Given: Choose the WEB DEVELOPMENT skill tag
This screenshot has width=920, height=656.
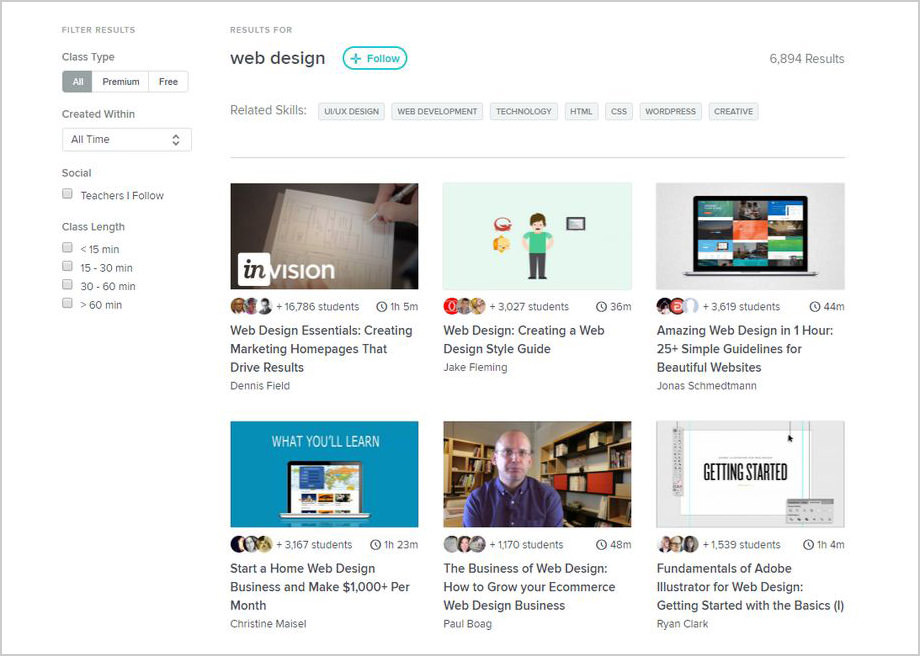Looking at the screenshot, I should 437,111.
